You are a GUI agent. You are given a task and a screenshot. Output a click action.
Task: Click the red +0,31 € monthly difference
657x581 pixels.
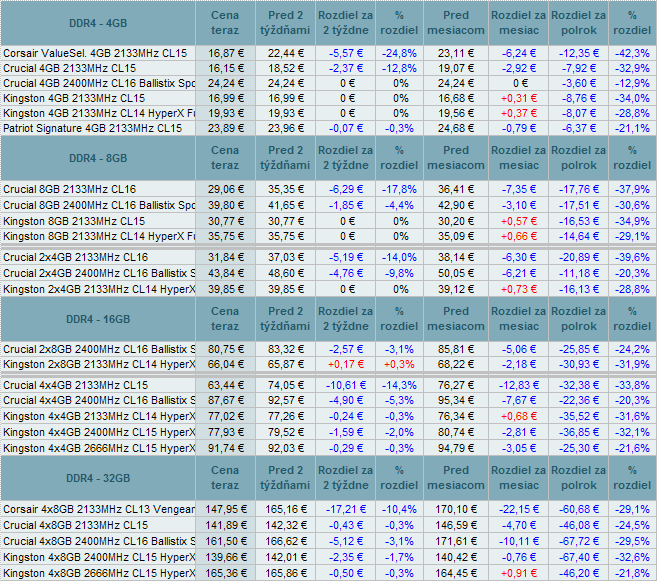coord(519,98)
